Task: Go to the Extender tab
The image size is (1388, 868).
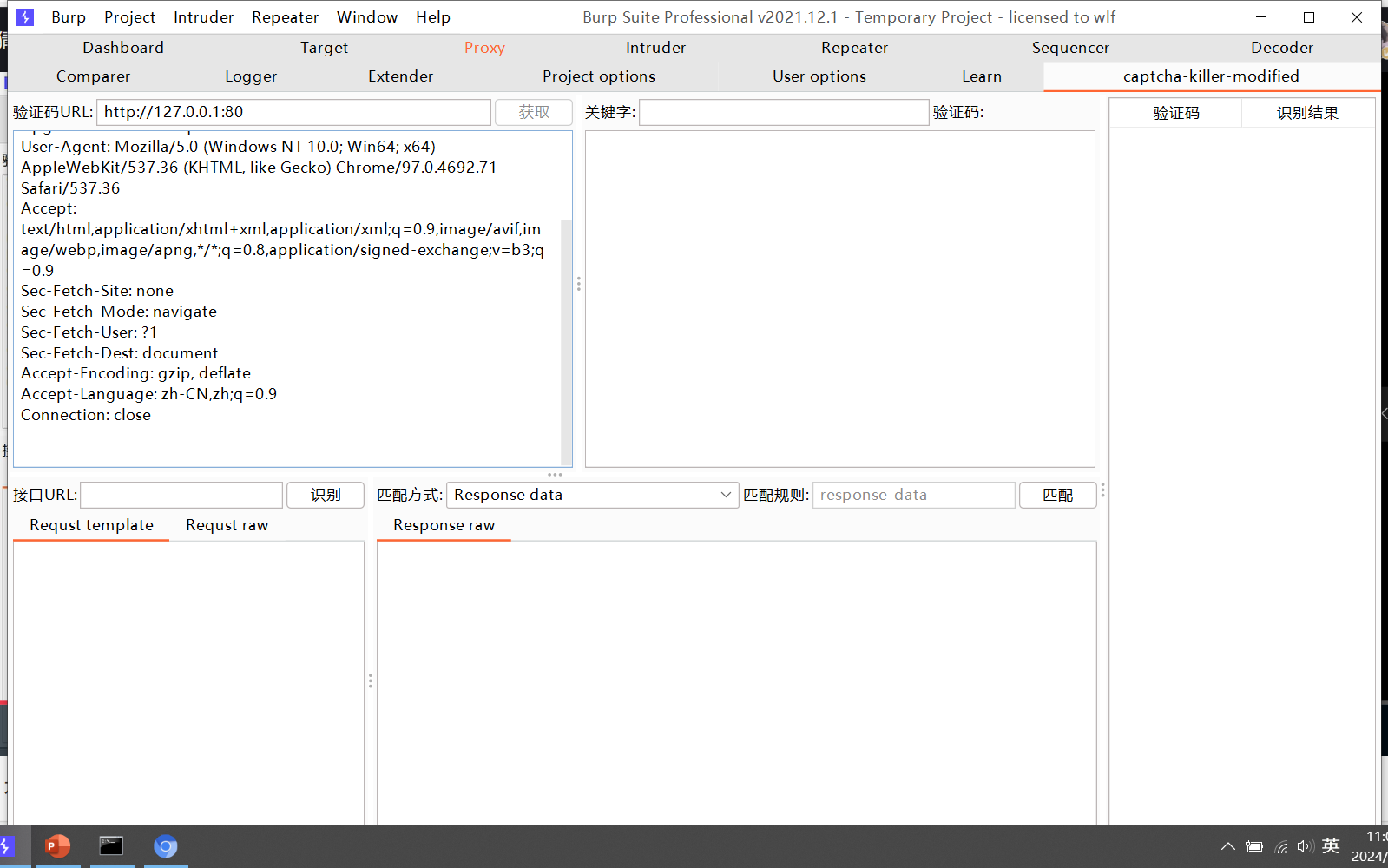Action: pos(400,76)
